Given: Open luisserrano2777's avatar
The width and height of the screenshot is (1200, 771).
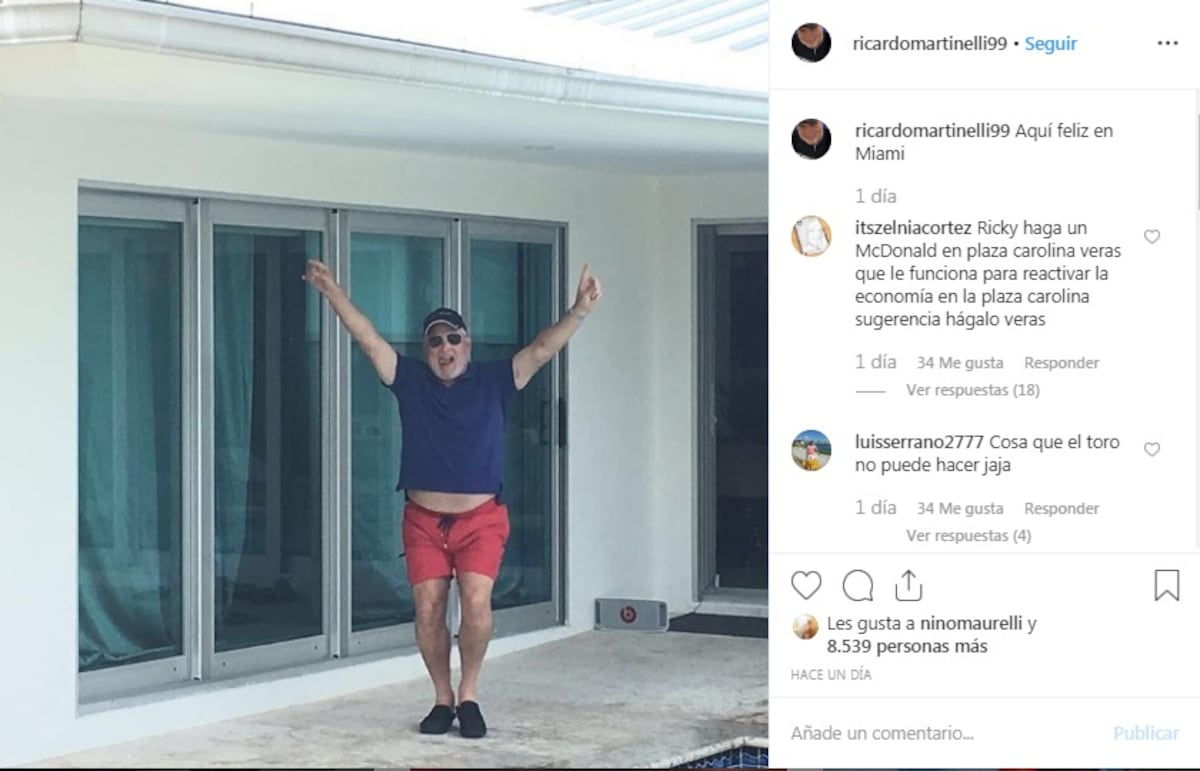Looking at the screenshot, I should (811, 450).
